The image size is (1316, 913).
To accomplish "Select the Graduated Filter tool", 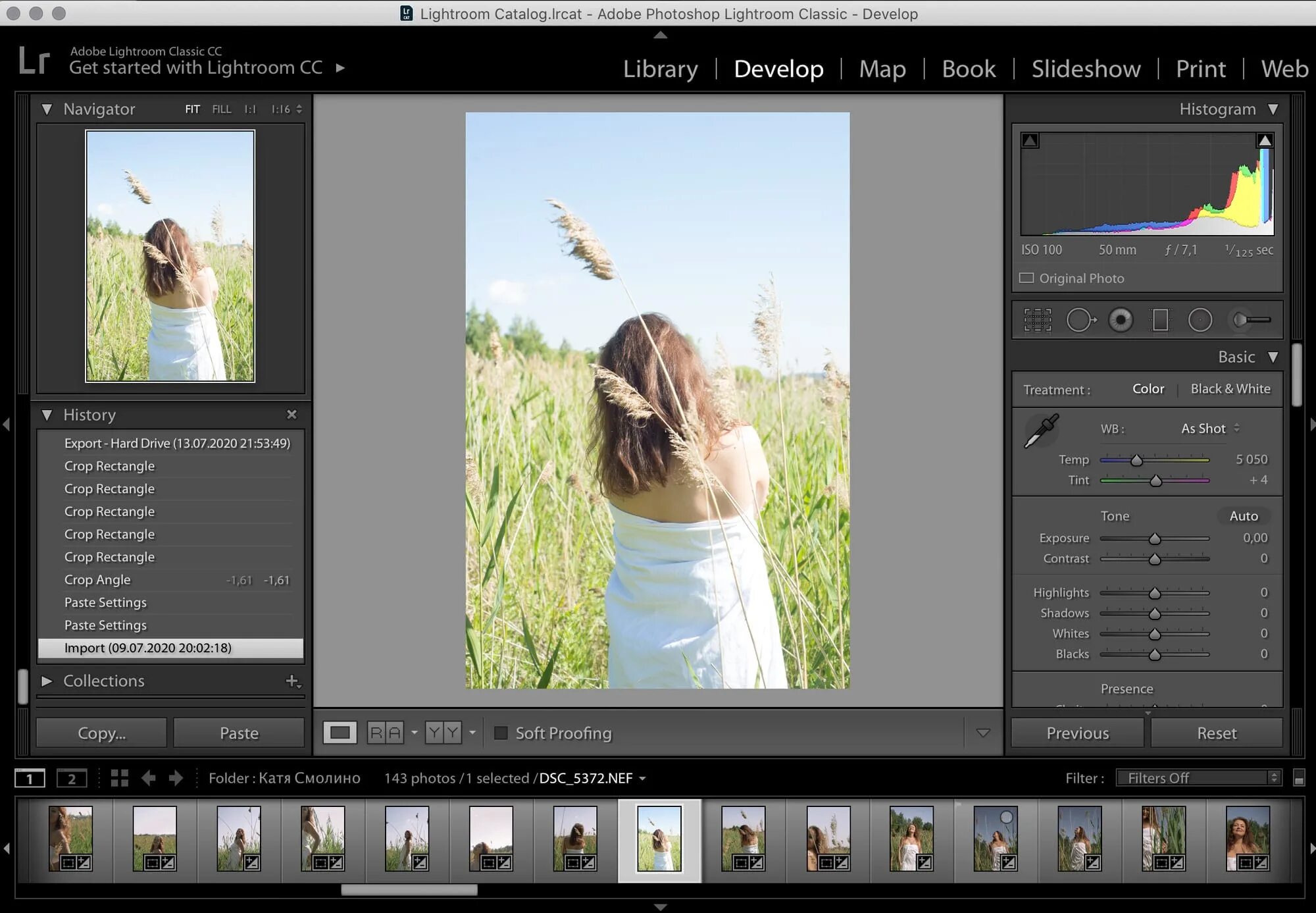I will pos(1161,321).
